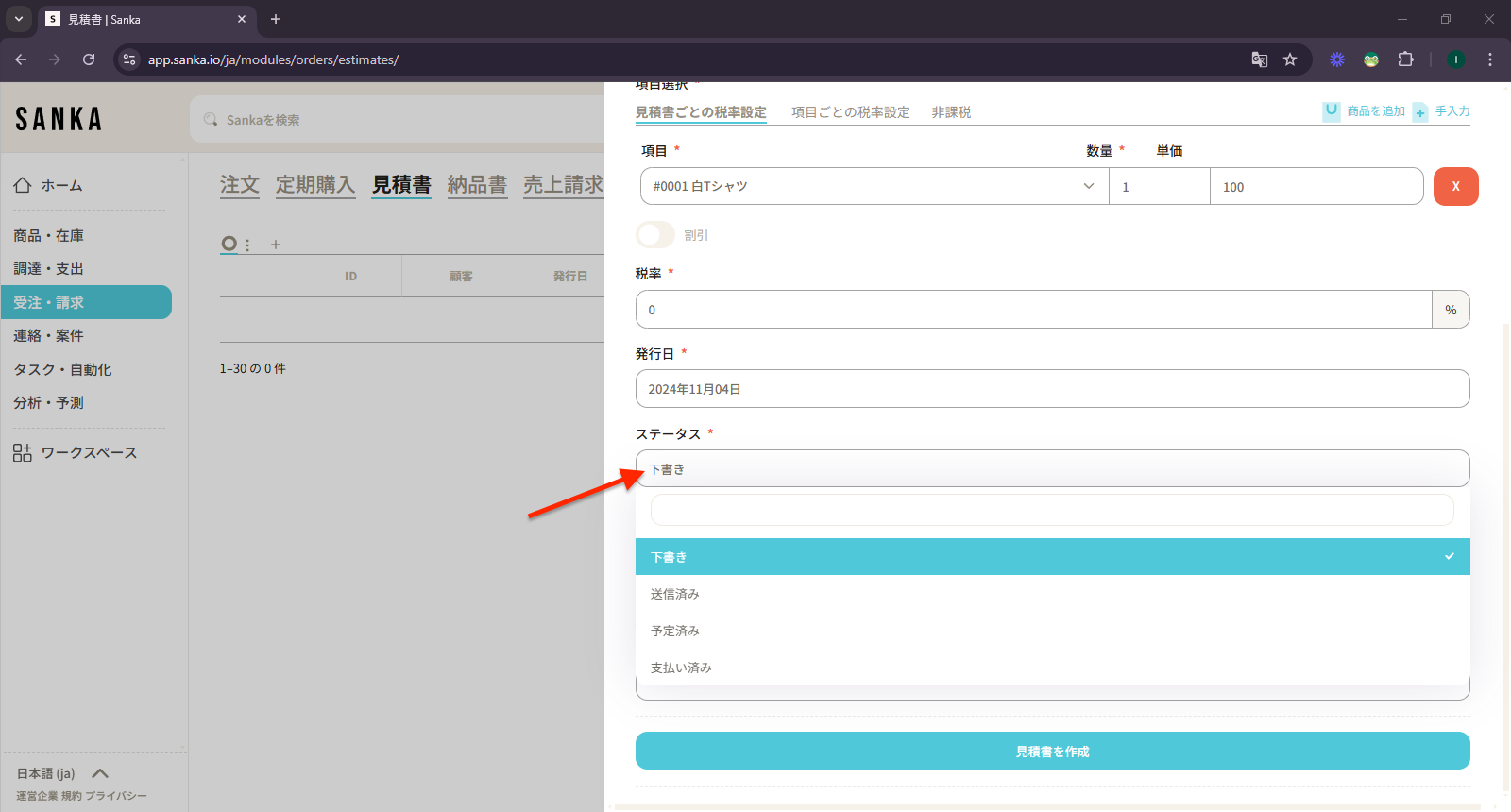Click the Home icon in sidebar
1511x812 pixels.
[x=23, y=185]
